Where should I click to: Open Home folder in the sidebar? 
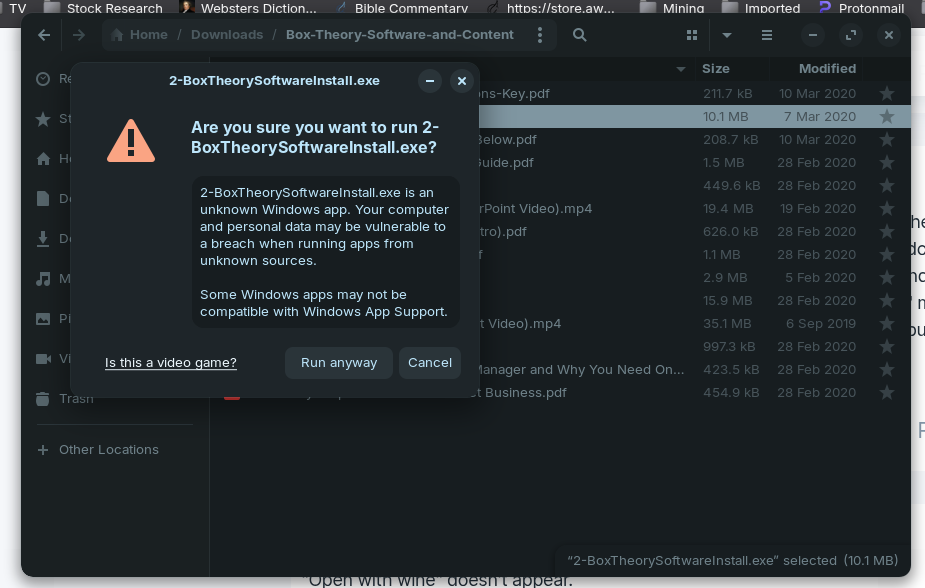coord(53,159)
